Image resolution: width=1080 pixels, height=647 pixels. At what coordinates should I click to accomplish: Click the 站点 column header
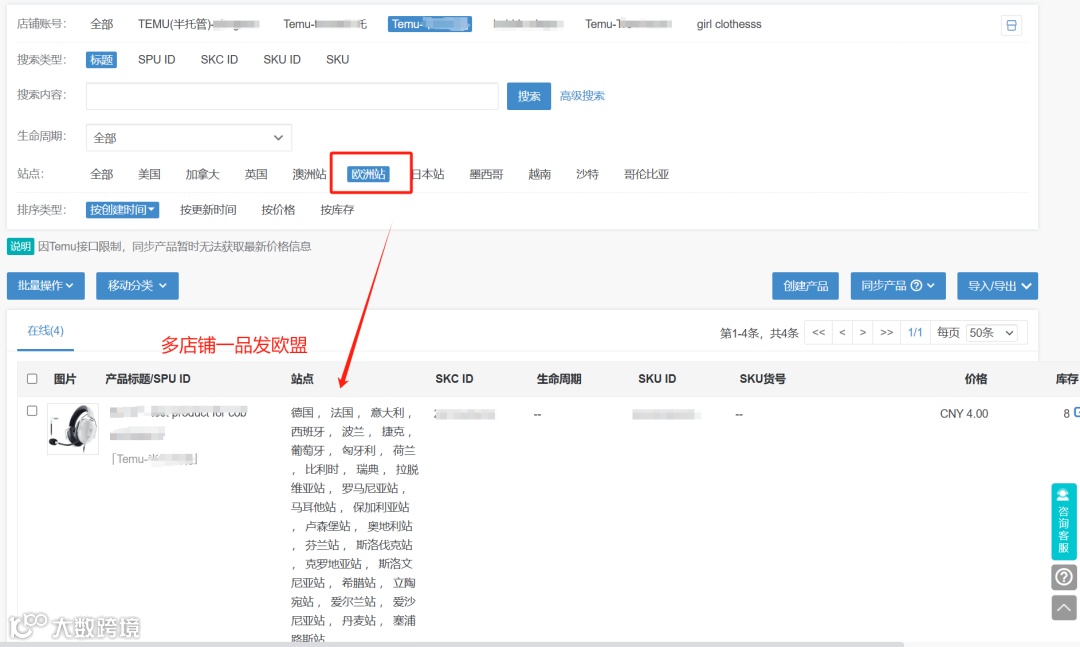302,378
